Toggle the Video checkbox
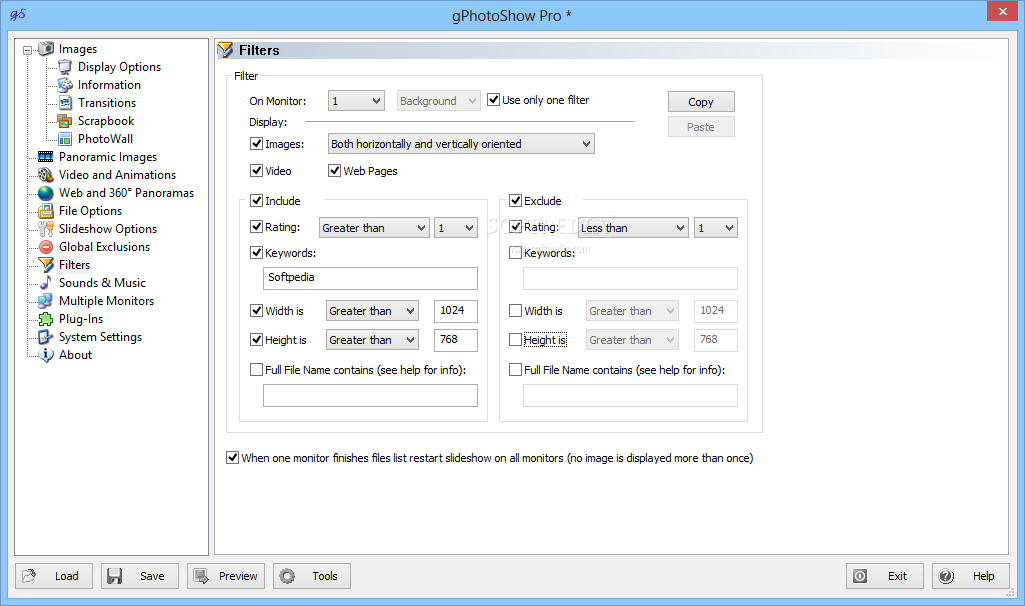The width and height of the screenshot is (1025, 606). coord(256,171)
